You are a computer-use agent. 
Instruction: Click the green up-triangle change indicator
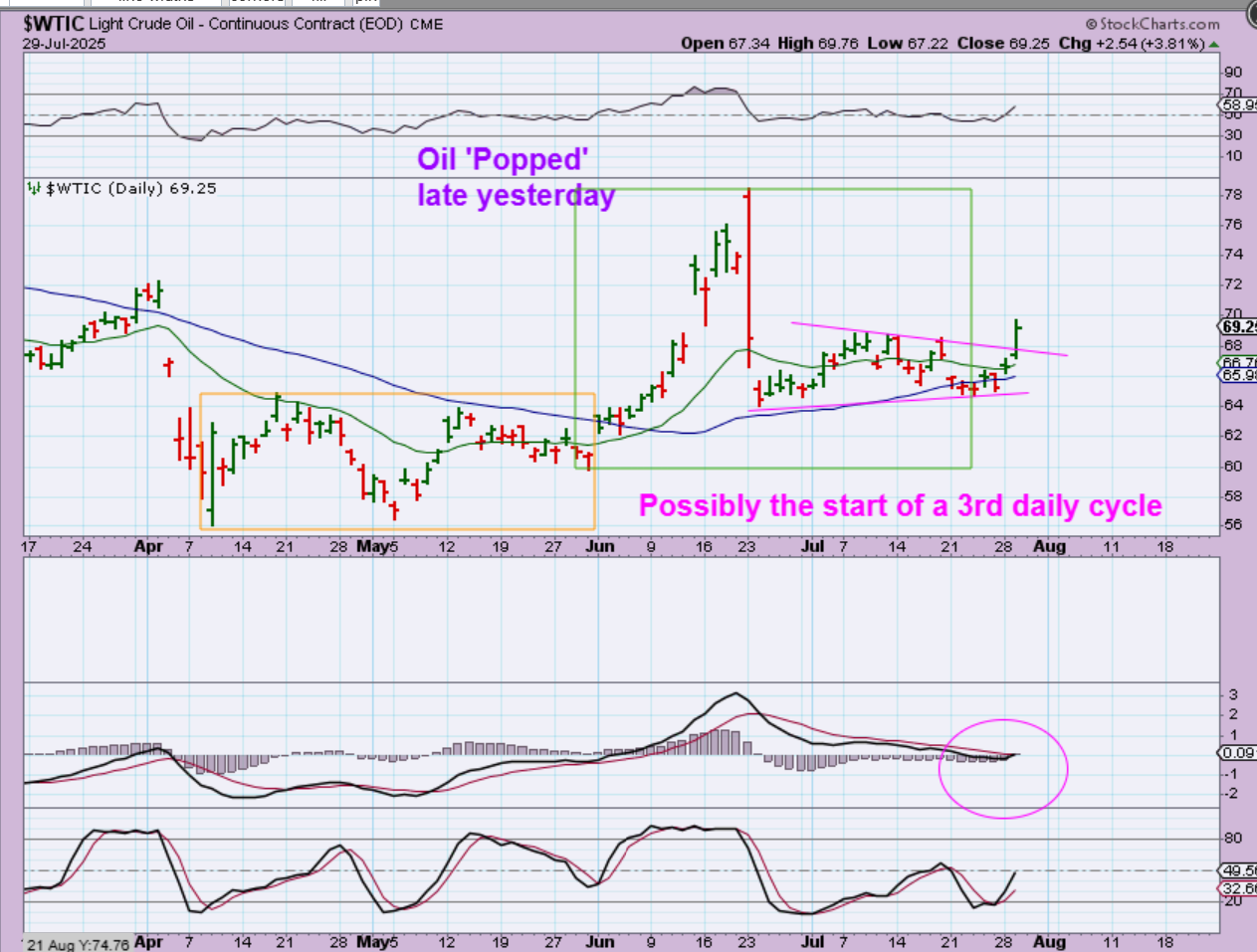coord(1214,45)
